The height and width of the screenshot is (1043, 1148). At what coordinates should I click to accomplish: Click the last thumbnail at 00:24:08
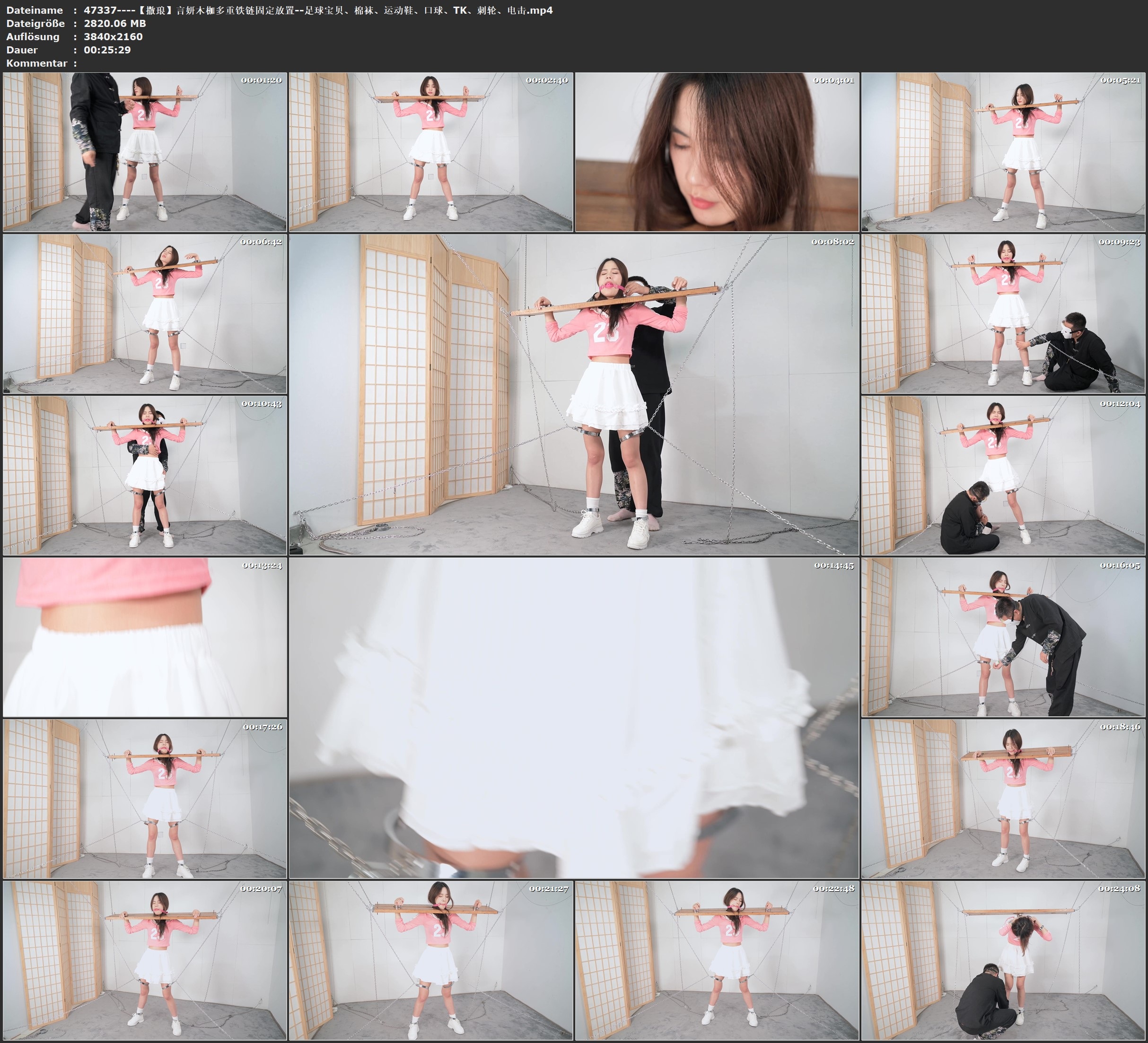[1003, 960]
